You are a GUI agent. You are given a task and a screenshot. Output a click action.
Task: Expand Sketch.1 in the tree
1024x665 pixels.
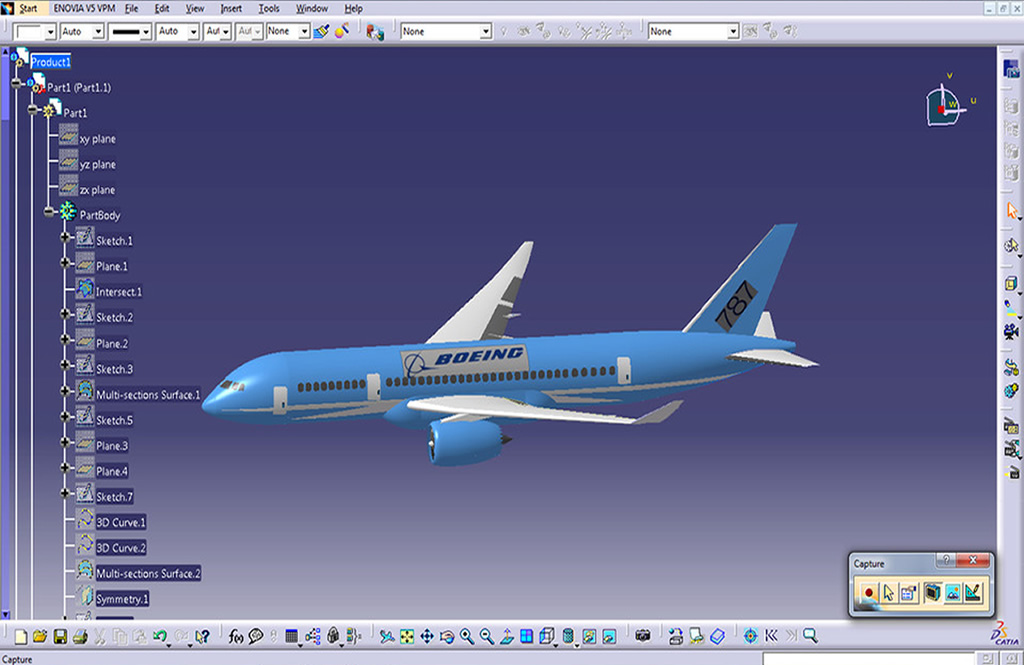click(x=65, y=237)
